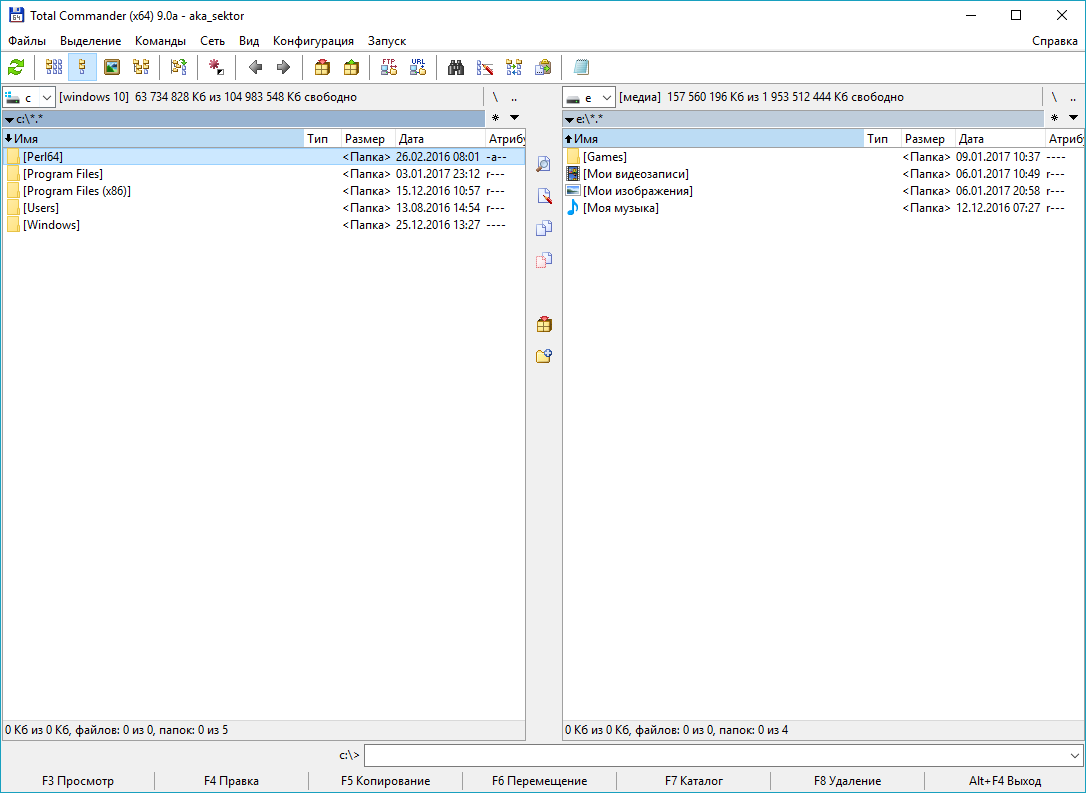Screen dimensions: 1086x793
Task: Go to root in the right panel
Action: coord(1054,97)
